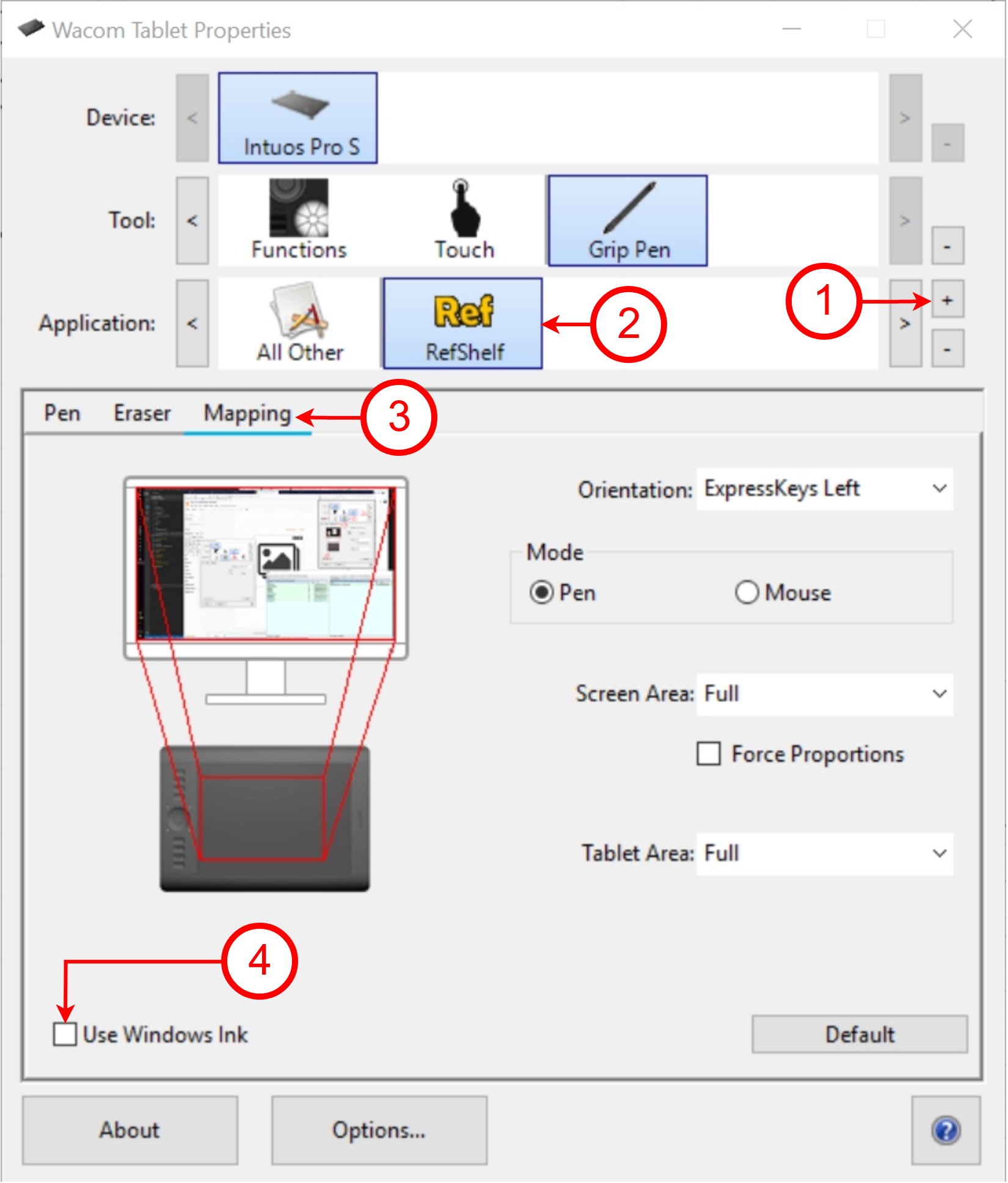Open the Orientation dropdown

pyautogui.click(x=824, y=489)
